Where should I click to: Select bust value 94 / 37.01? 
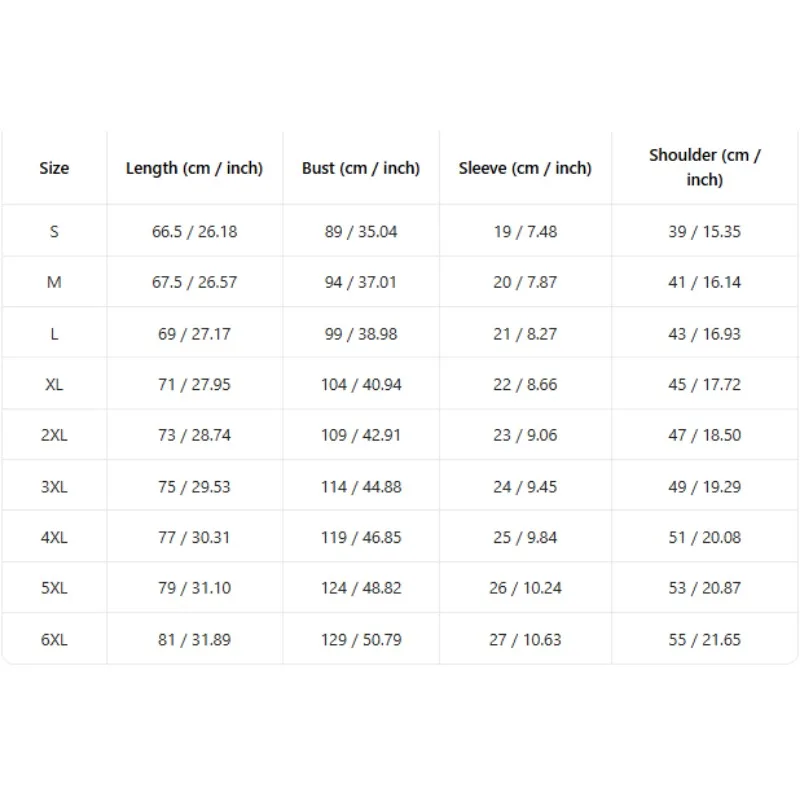click(x=361, y=282)
